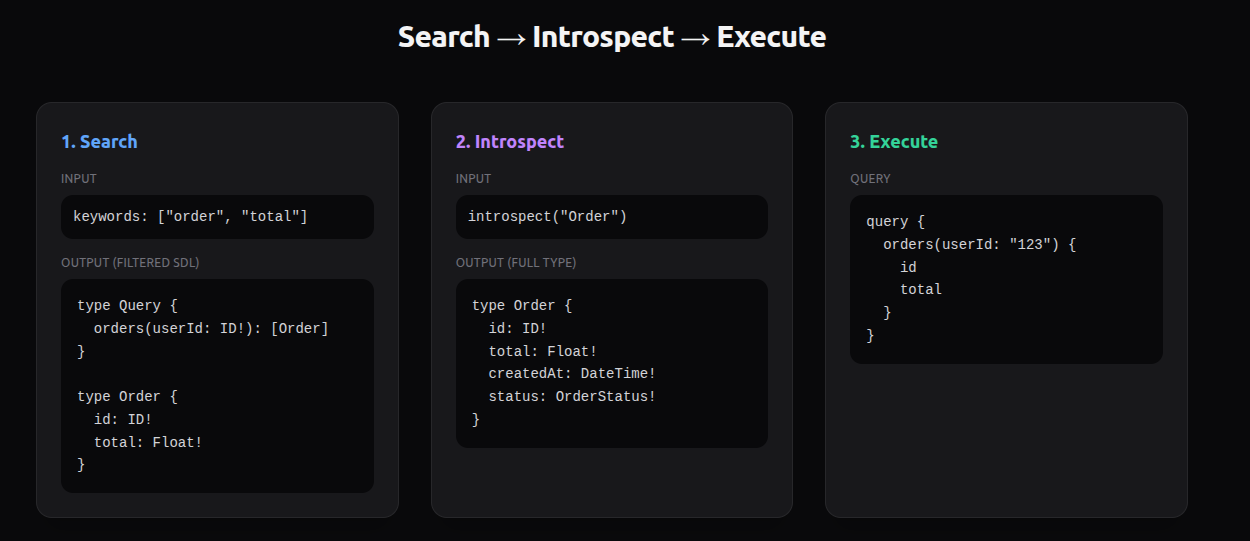Select the keywords input code box
1250x541 pixels.
point(217,217)
